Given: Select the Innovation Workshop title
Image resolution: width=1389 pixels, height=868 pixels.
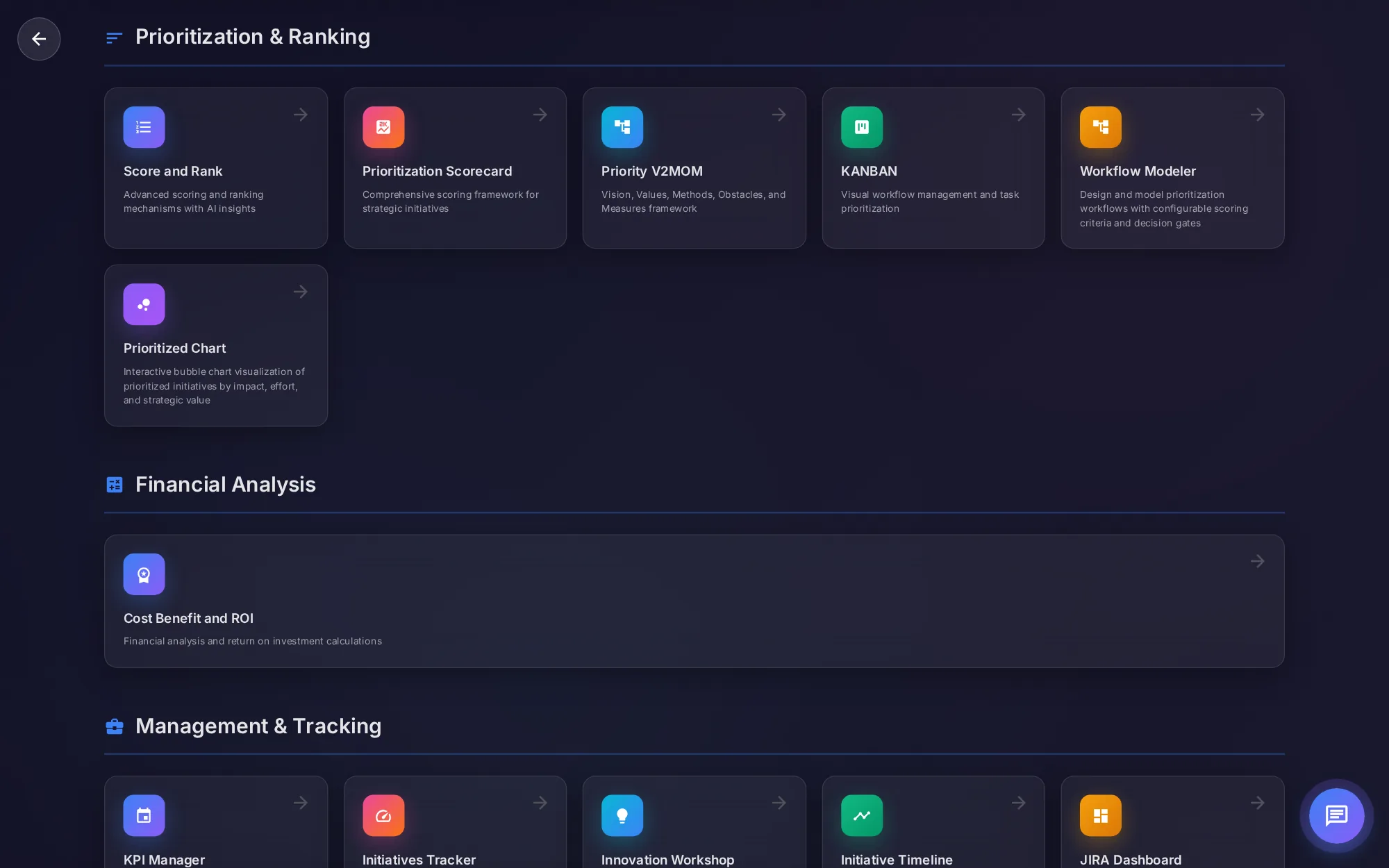Looking at the screenshot, I should click(x=667, y=860).
